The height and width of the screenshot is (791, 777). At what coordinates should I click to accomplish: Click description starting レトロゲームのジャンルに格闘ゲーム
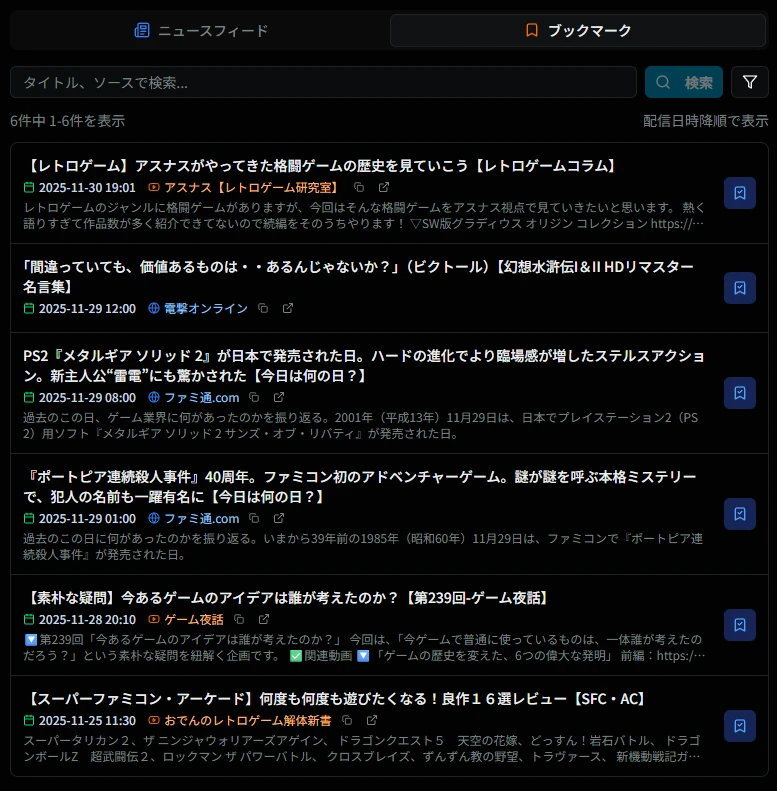364,215
